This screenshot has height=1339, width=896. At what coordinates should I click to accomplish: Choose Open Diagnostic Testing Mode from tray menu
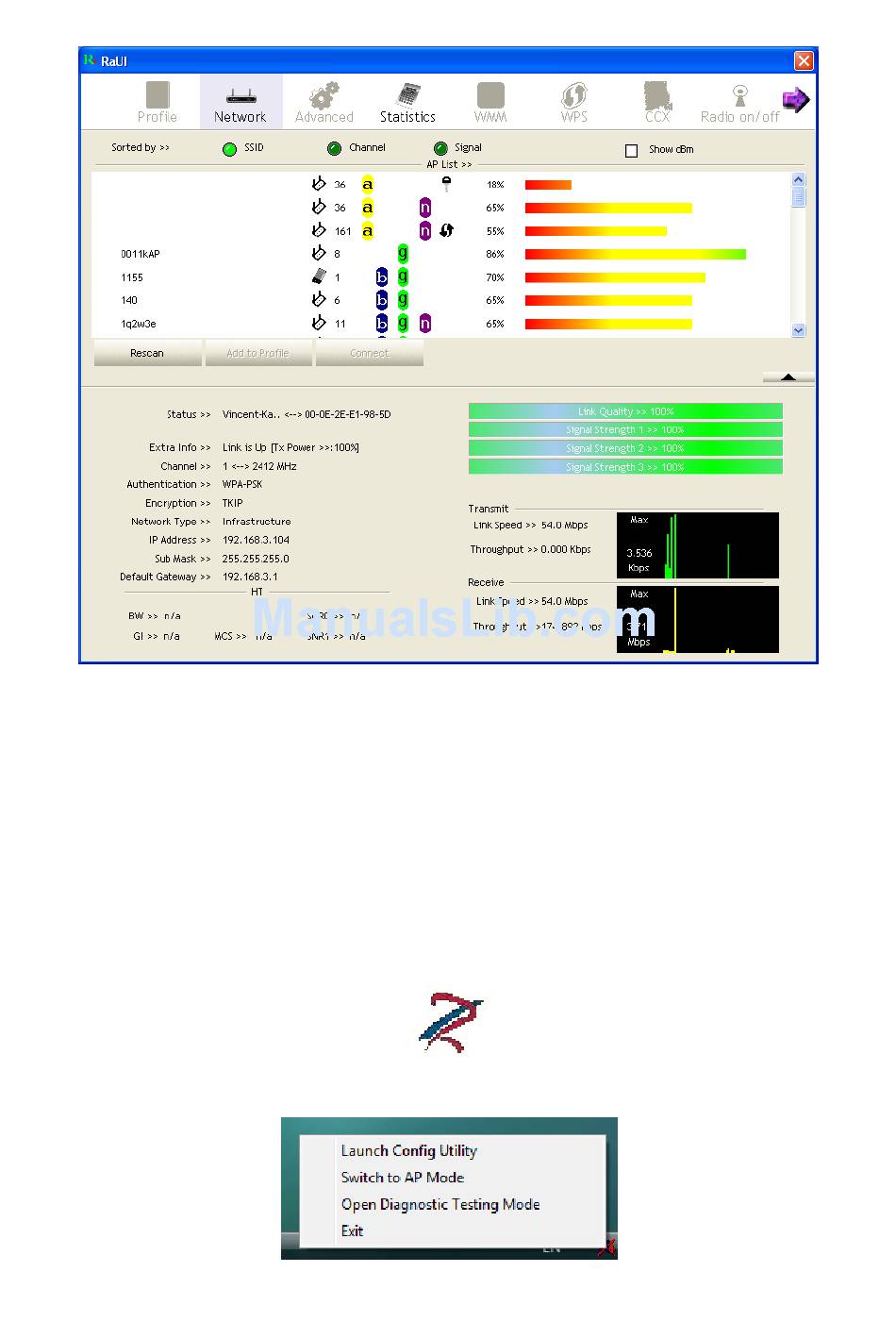pos(440,1204)
